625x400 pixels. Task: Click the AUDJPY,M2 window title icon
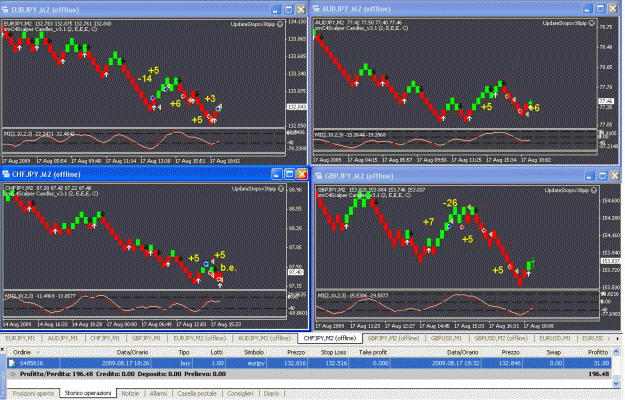point(316,8)
